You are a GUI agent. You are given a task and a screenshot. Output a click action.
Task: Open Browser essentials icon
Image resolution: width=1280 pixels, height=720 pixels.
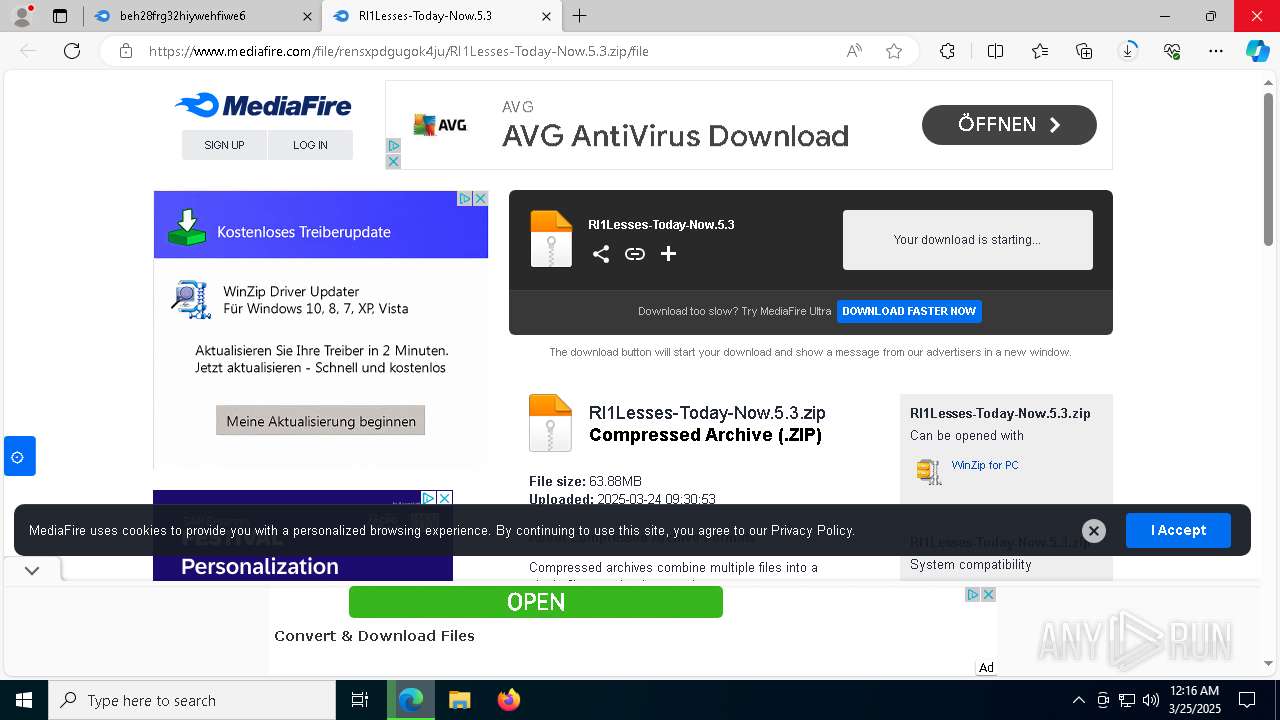point(1172,51)
